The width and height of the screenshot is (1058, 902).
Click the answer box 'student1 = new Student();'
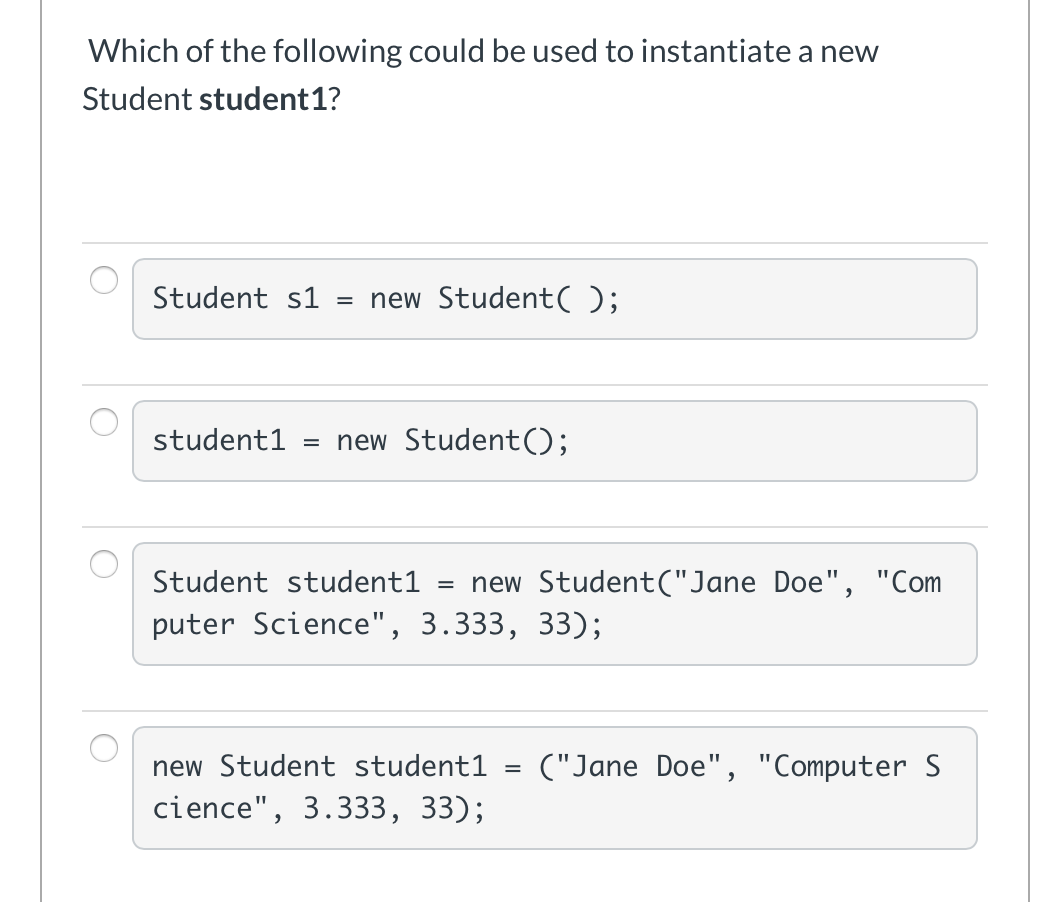(x=555, y=440)
